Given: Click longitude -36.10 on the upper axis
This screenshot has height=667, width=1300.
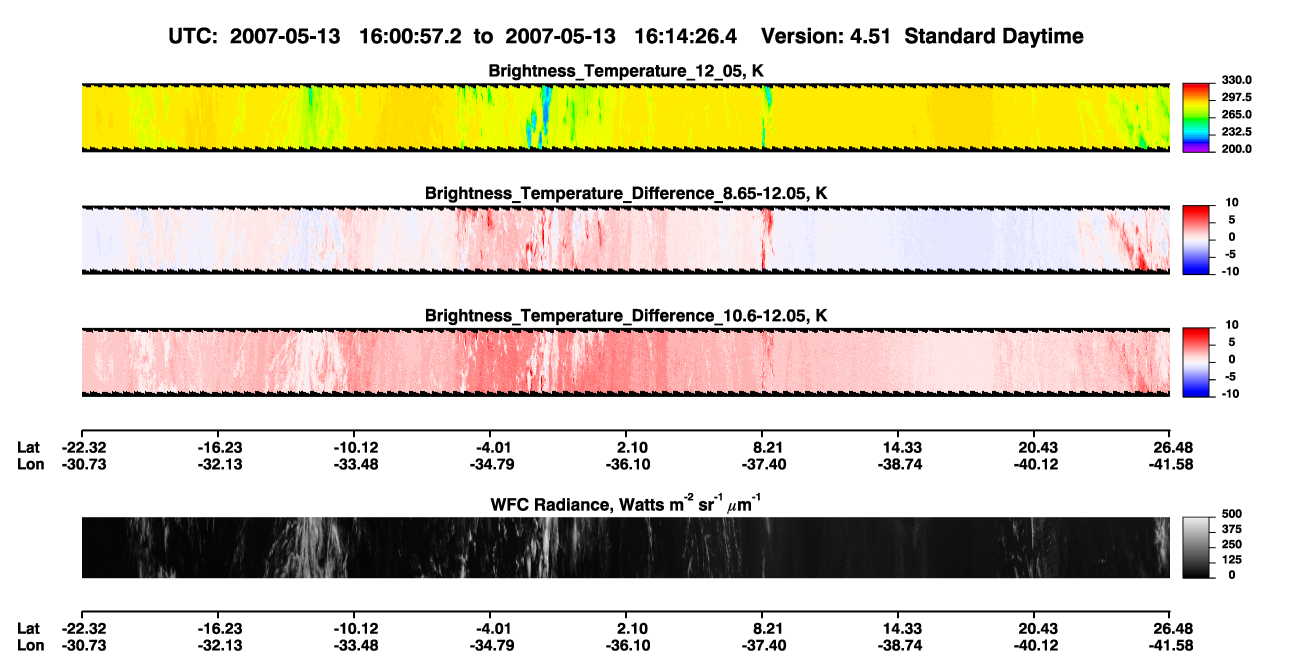Looking at the screenshot, I should point(628,464).
